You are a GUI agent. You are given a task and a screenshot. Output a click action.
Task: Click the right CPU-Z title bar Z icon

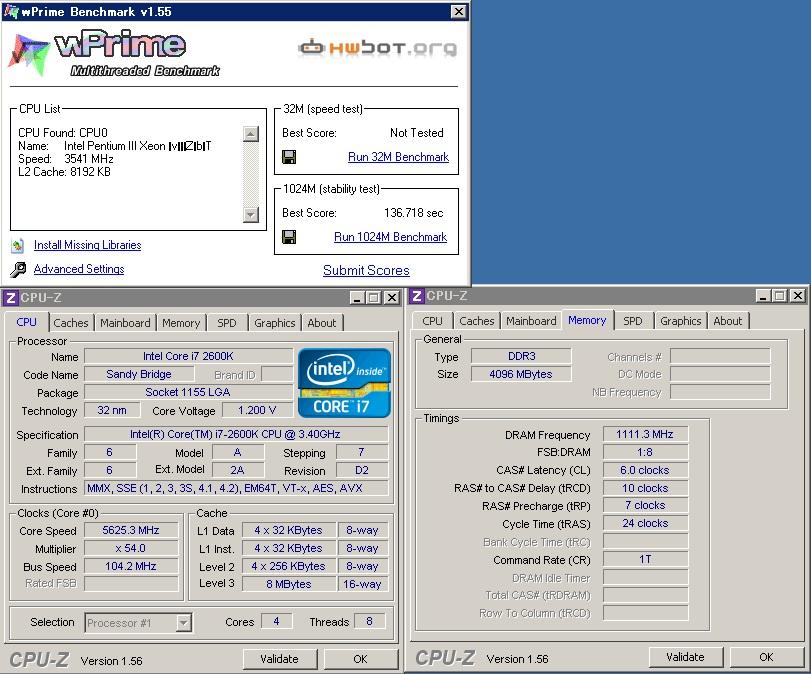coord(416,296)
